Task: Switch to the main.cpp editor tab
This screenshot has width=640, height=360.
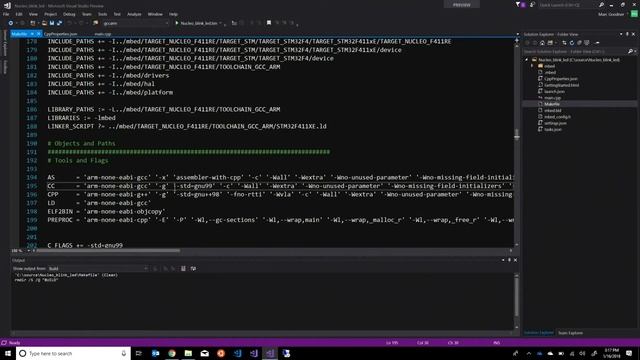Action: coord(102,34)
